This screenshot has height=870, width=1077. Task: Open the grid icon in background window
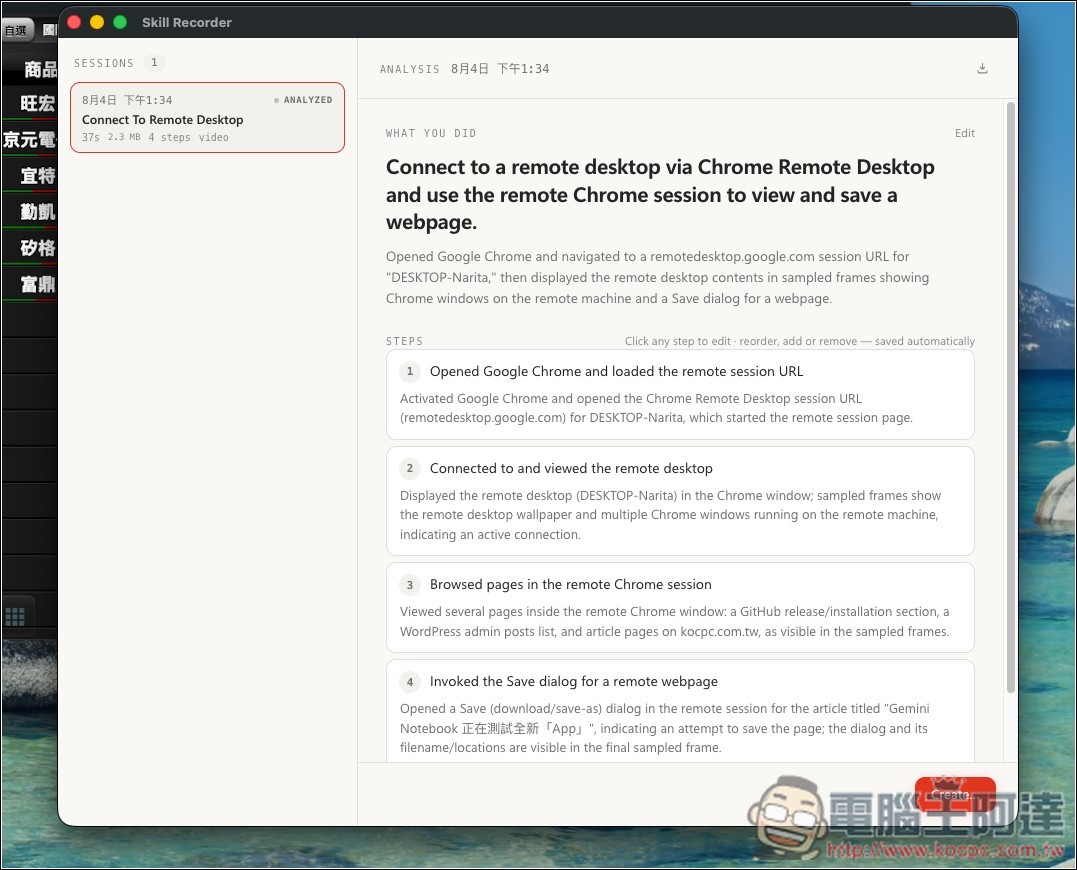coord(15,617)
